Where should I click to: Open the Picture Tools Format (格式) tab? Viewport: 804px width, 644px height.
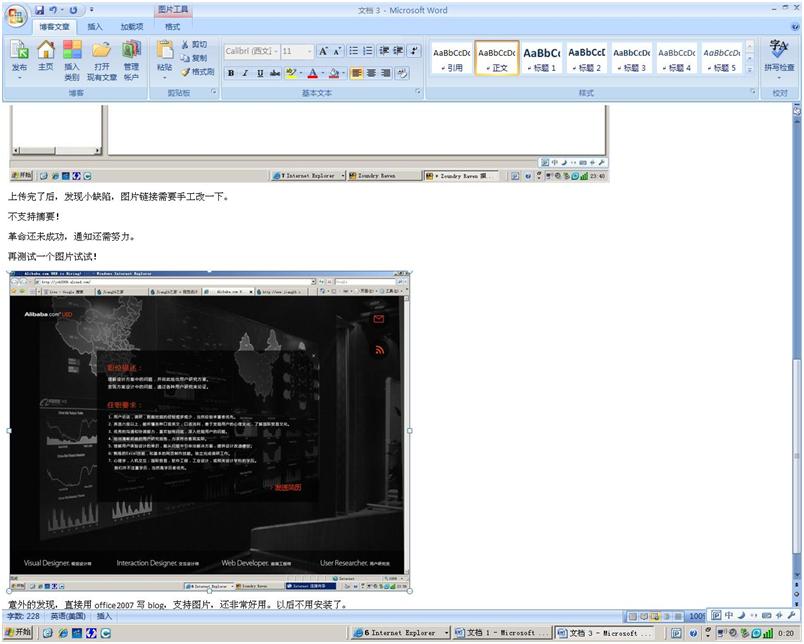(172, 27)
